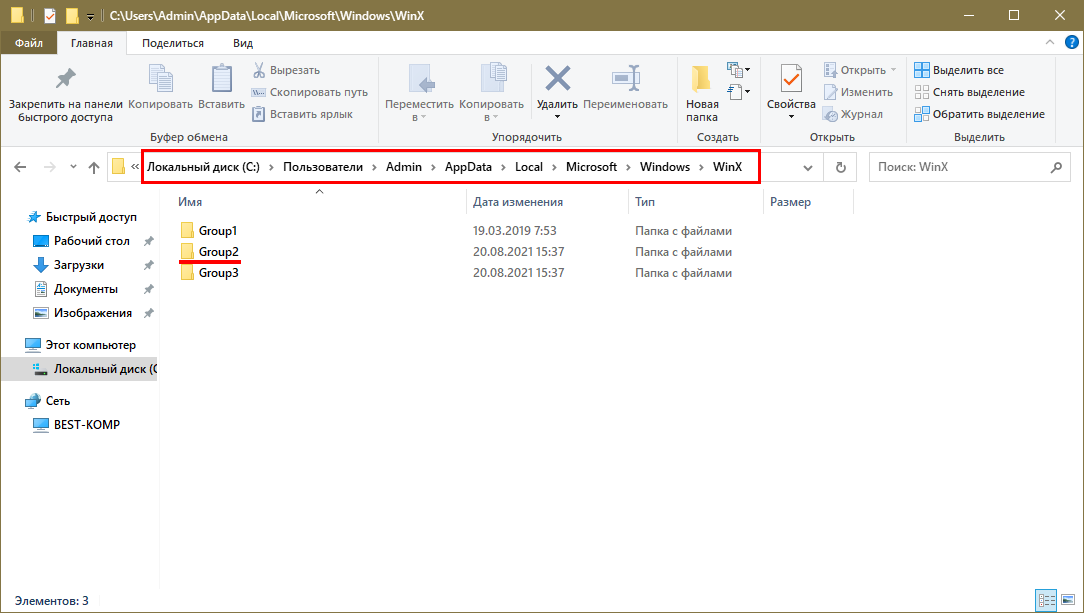Open the Файл (File) menu
This screenshot has height=613, width=1084.
(28, 43)
